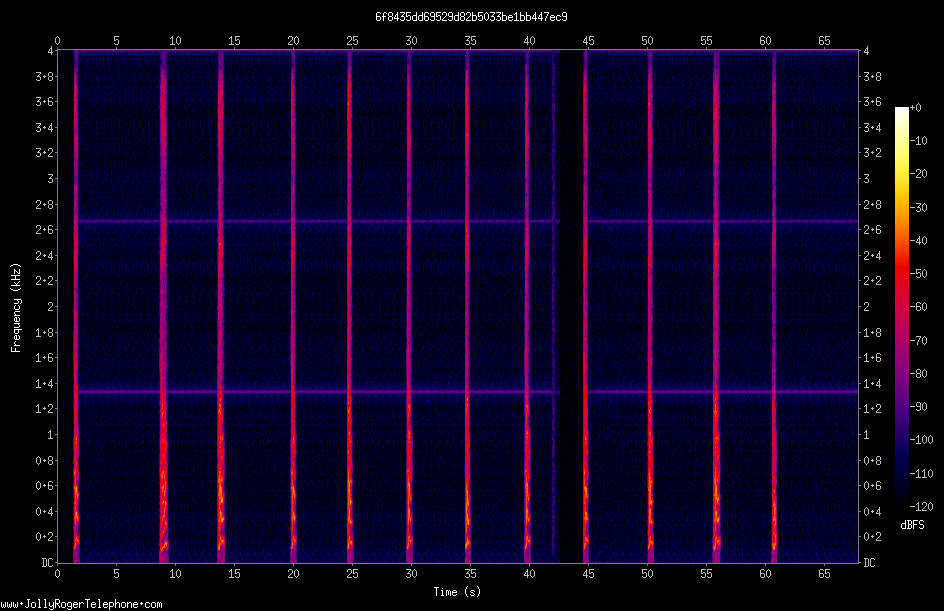Viewport: 944px width, 611px height.
Task: Click the audio burst near 25 seconds
Action: coord(349,307)
